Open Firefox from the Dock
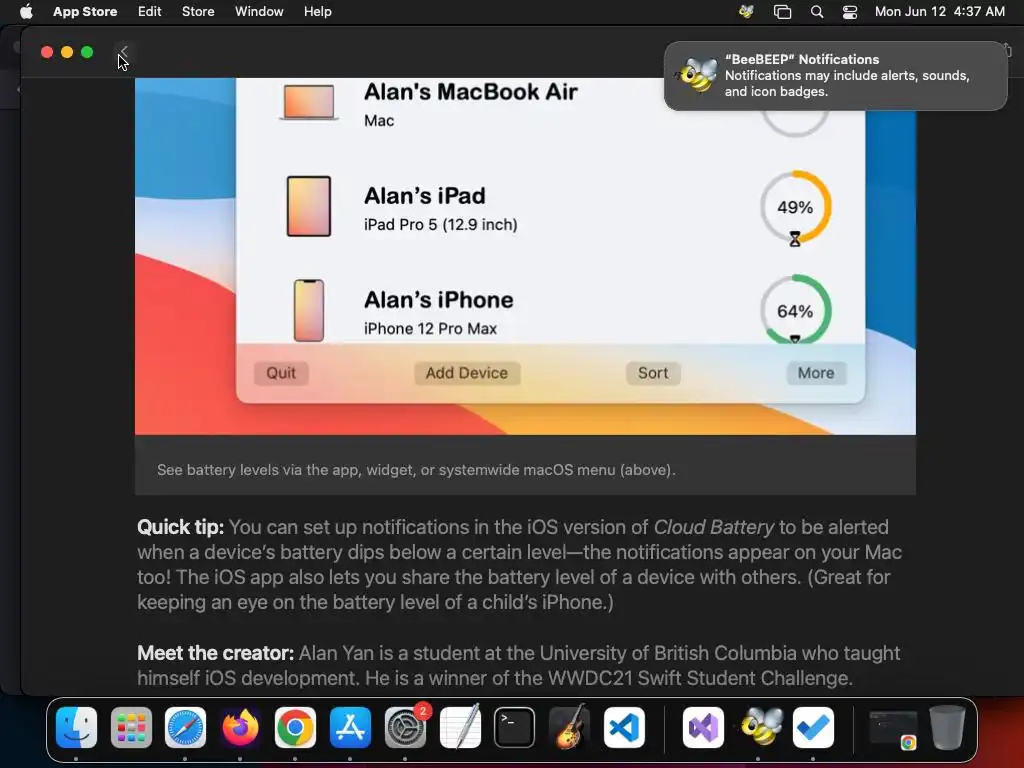Image resolution: width=1024 pixels, height=768 pixels. coord(240,727)
